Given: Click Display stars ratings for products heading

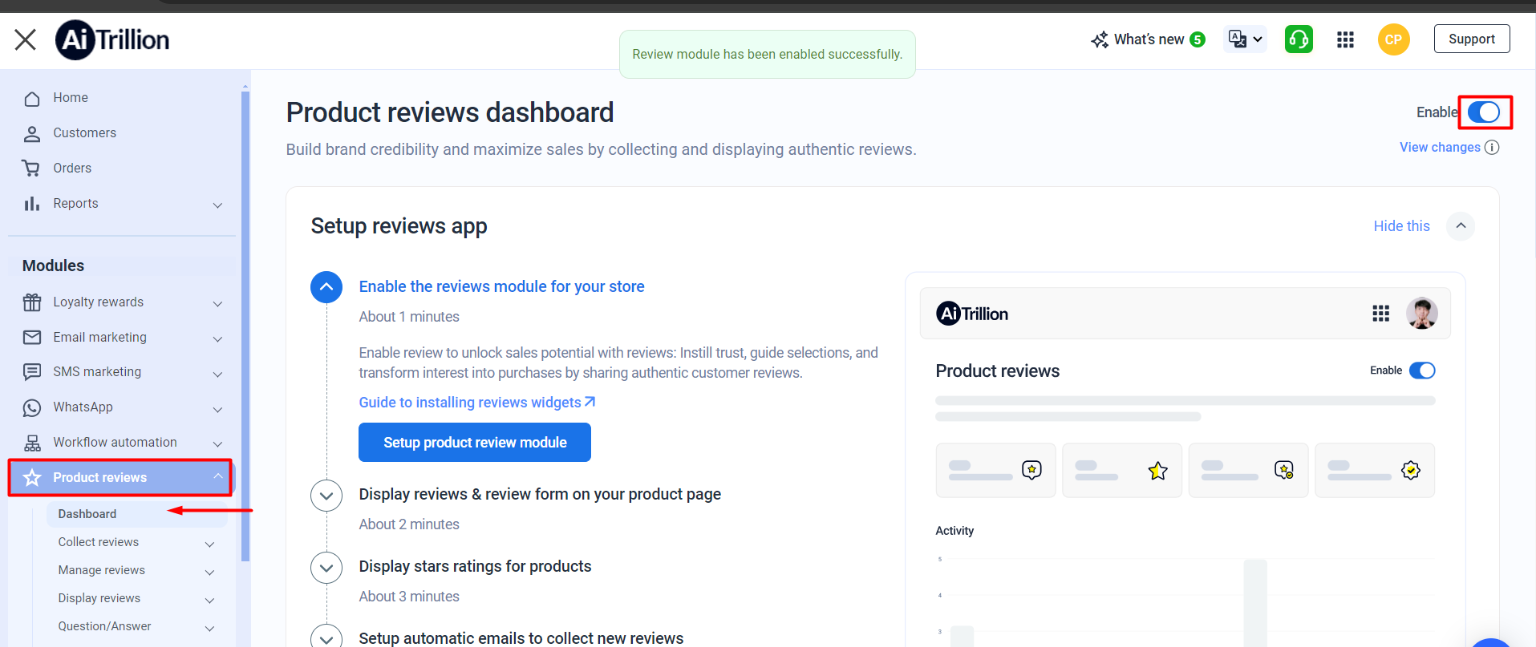Looking at the screenshot, I should tap(475, 566).
